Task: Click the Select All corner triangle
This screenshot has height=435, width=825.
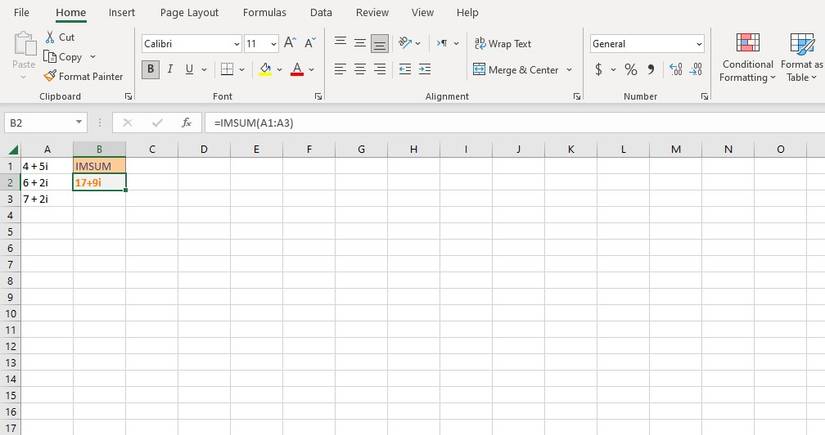Action: pyautogui.click(x=13, y=149)
